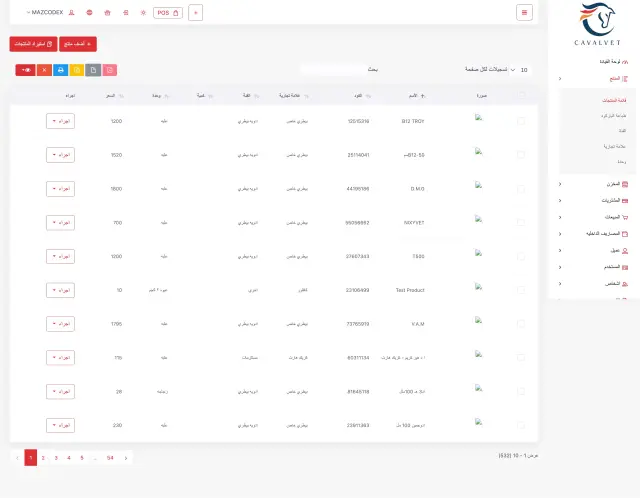
Task: Click the internal expenses (المصاريف الداخلية) sidebar icon
Action: tap(624, 234)
